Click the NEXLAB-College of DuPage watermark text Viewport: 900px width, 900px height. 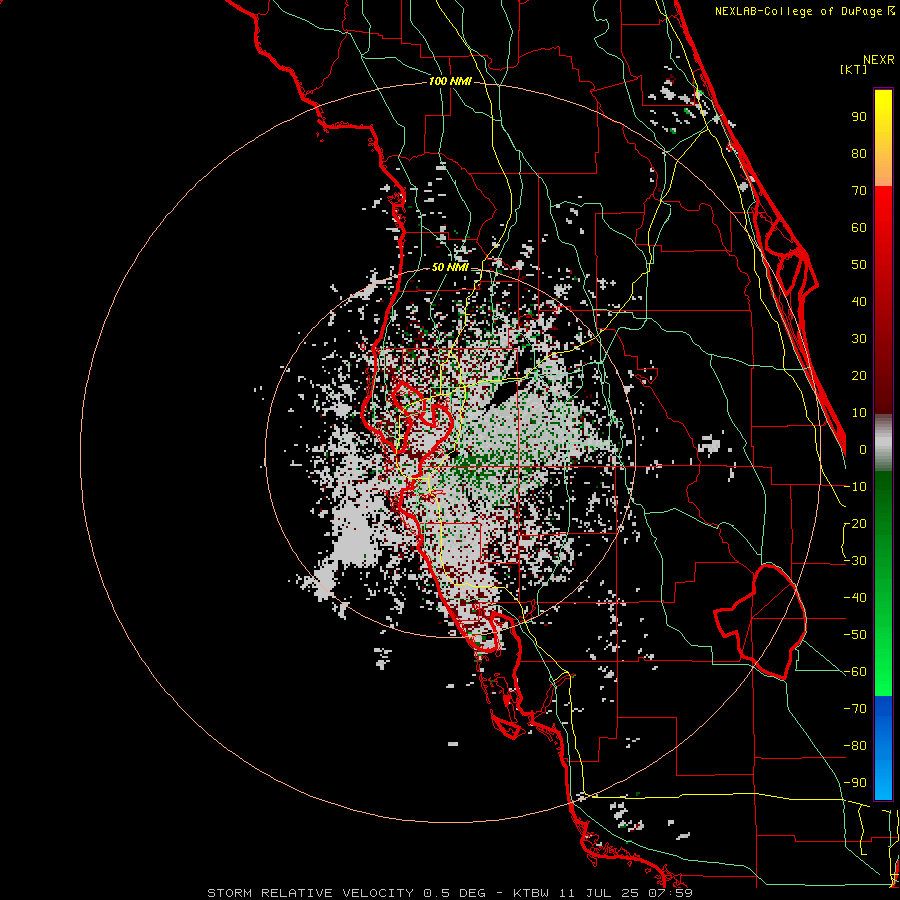[804, 11]
